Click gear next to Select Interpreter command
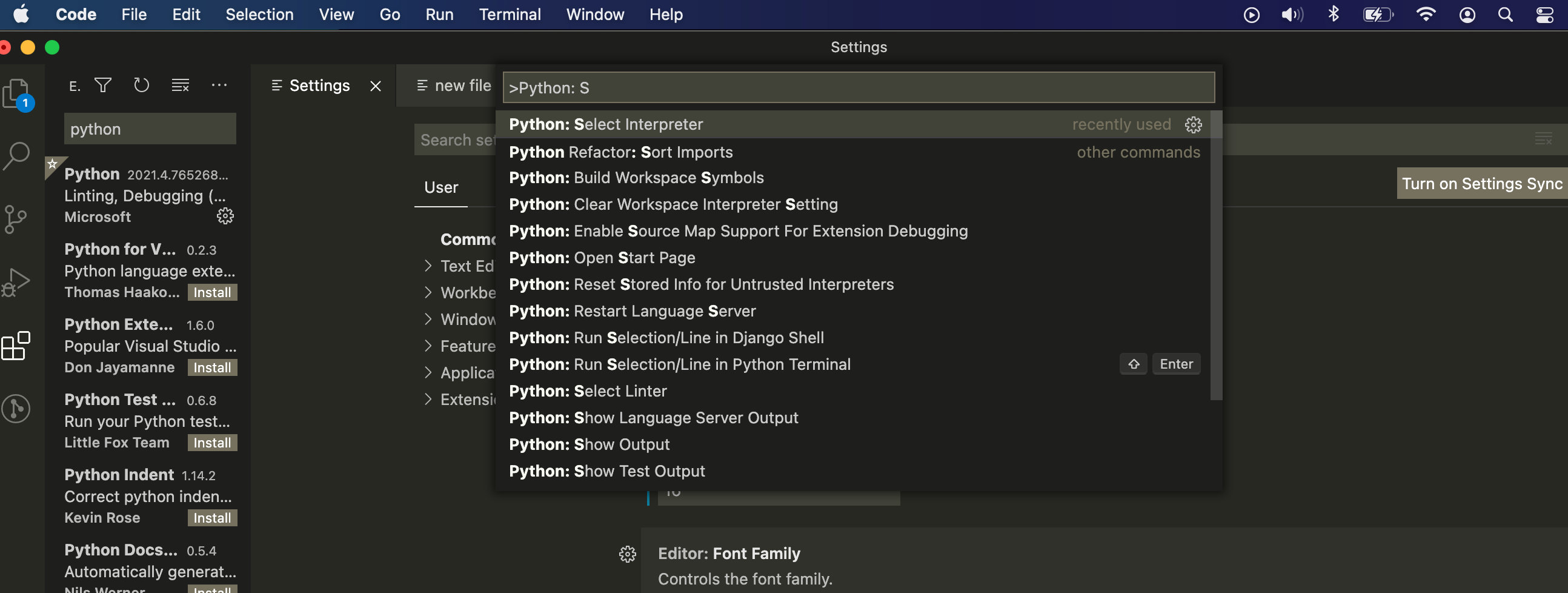Viewport: 1568px width, 593px height. click(x=1193, y=124)
